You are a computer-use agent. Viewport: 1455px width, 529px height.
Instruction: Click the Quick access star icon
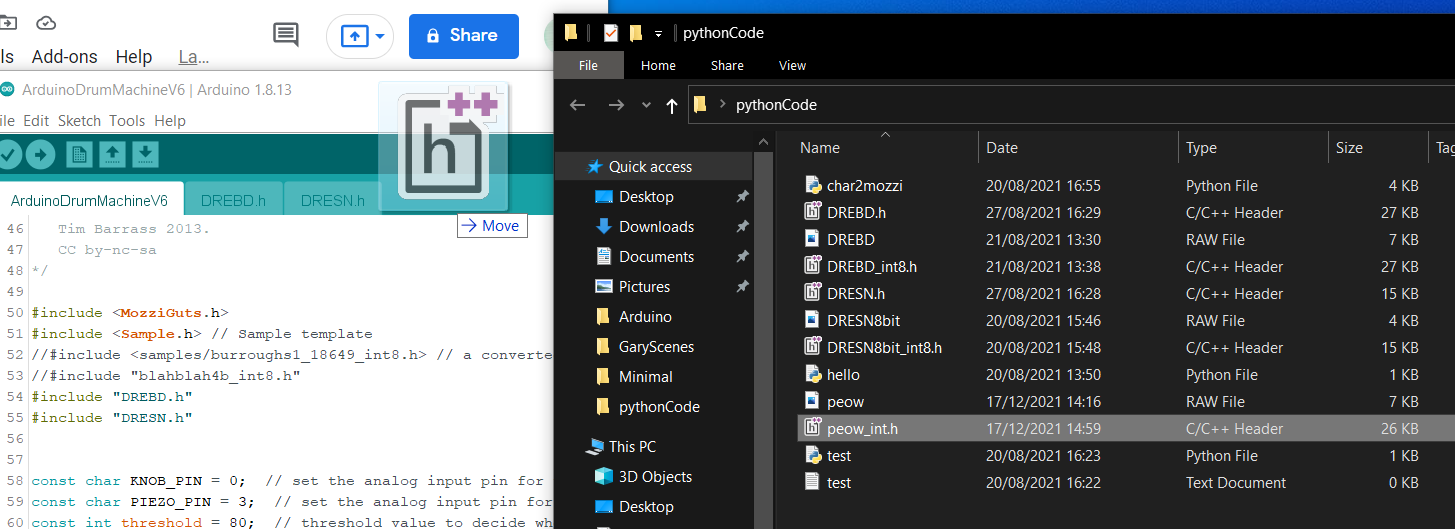pyautogui.click(x=595, y=167)
